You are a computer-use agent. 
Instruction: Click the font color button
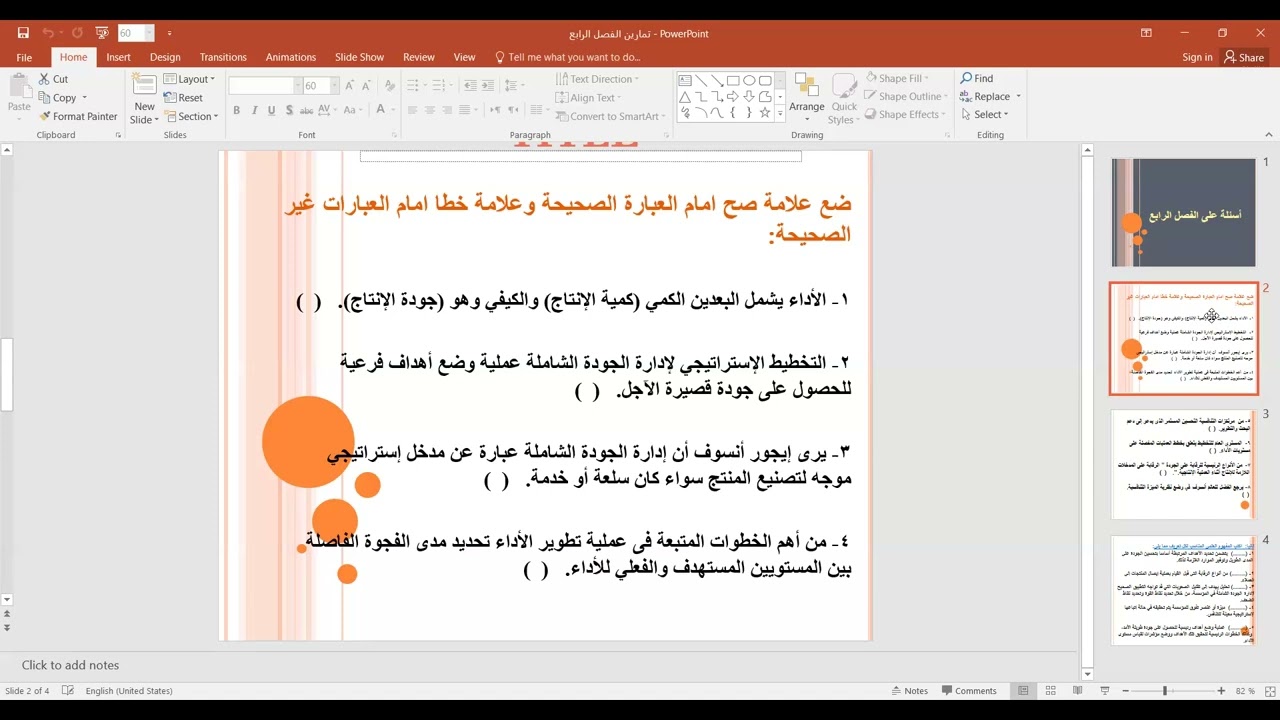pyautogui.click(x=380, y=110)
